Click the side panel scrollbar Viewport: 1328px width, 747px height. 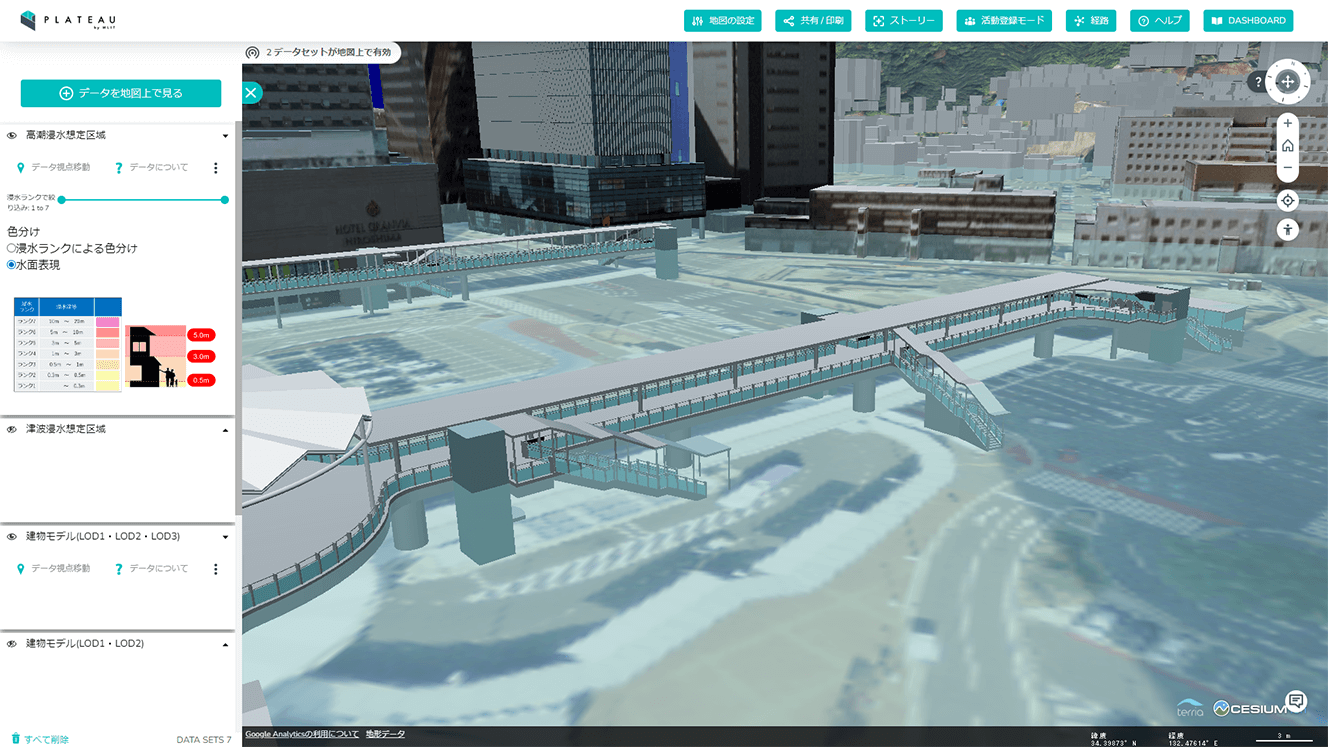238,320
